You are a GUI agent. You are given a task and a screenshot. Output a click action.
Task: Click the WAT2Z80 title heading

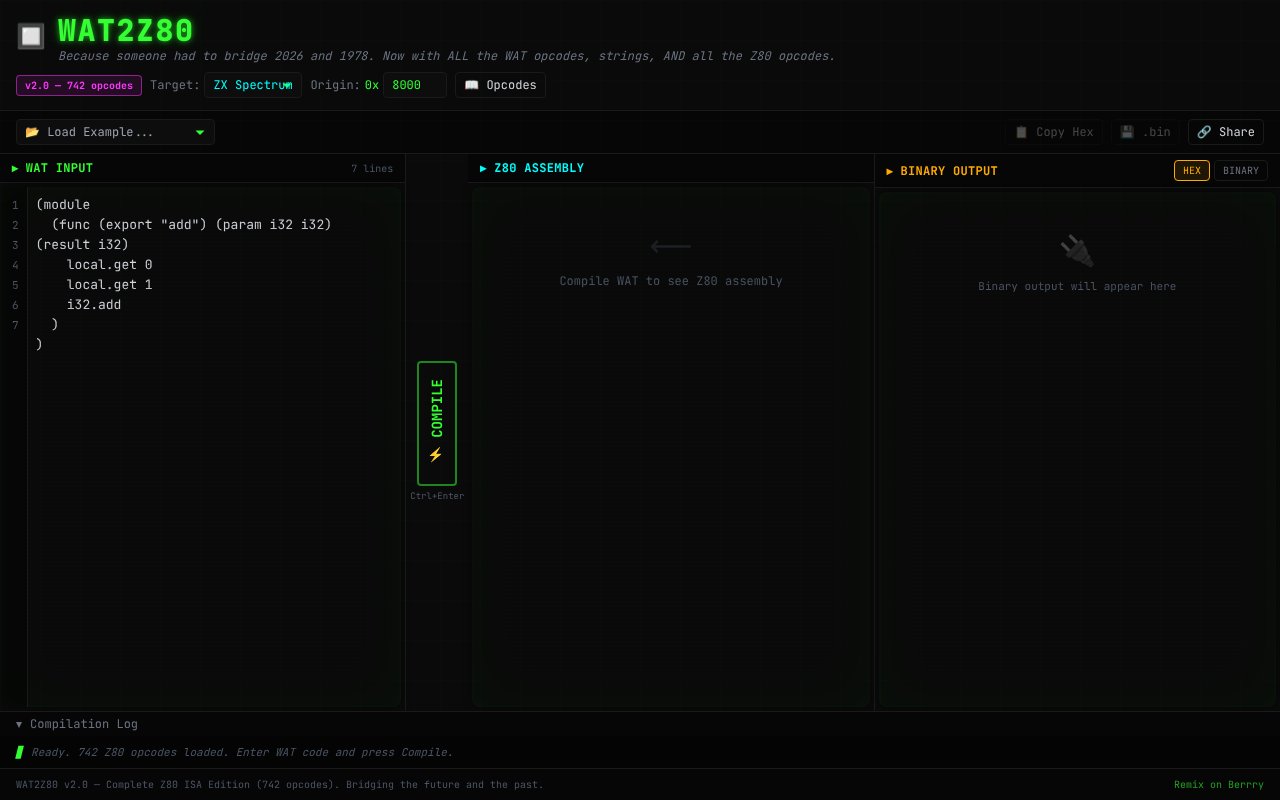pyautogui.click(x=126, y=31)
